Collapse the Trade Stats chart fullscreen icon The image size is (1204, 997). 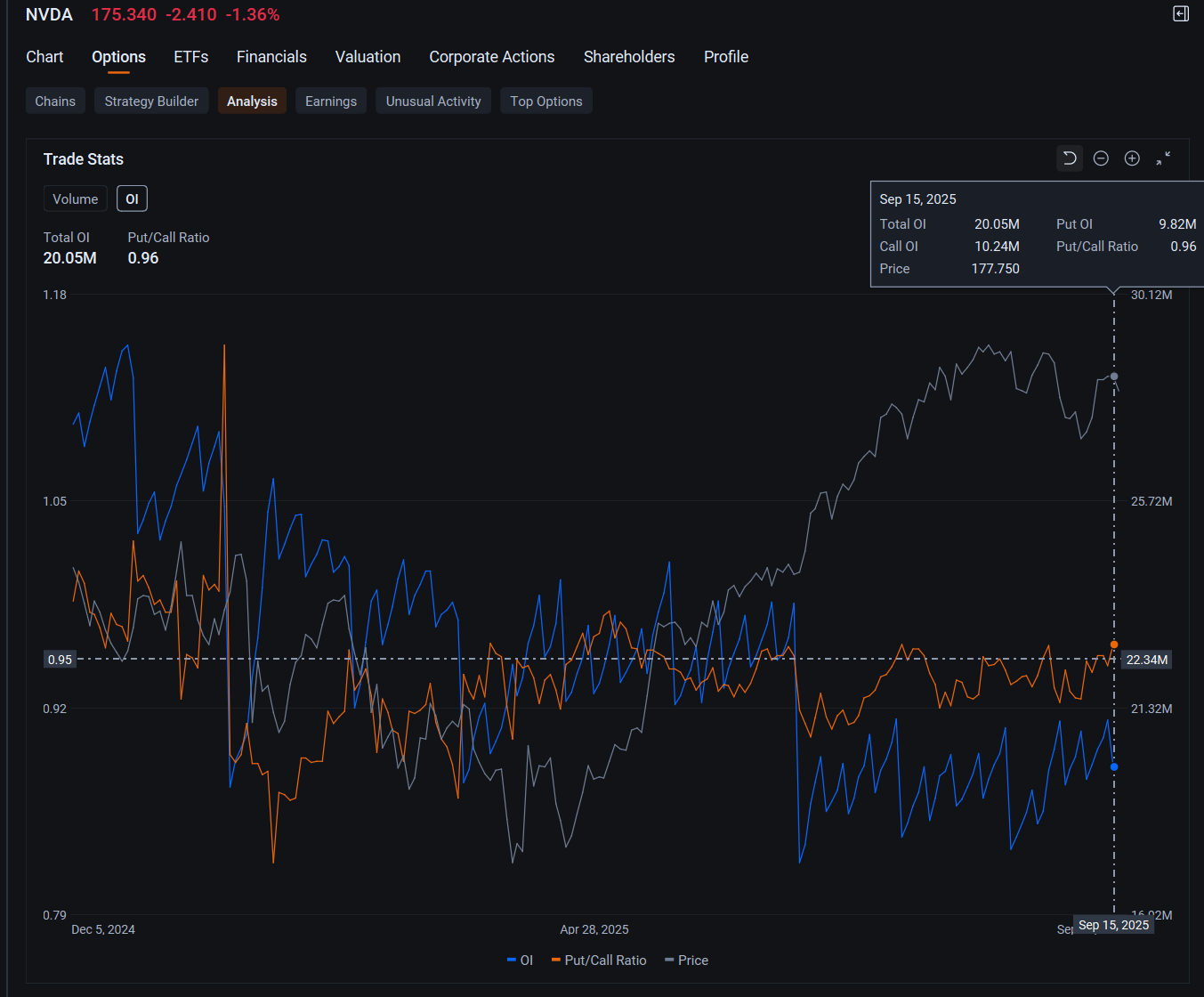click(x=1163, y=158)
